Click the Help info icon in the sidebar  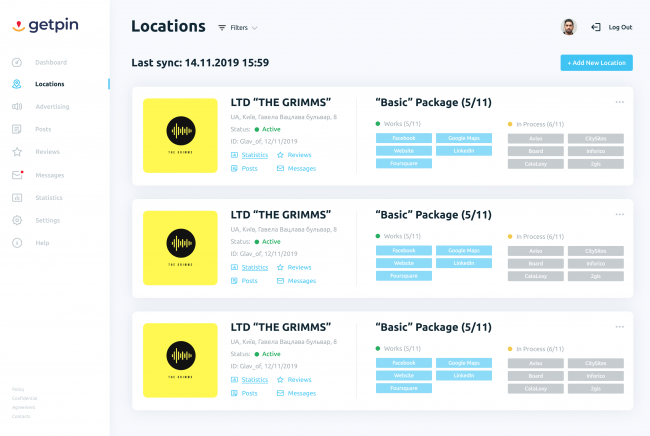(17, 243)
